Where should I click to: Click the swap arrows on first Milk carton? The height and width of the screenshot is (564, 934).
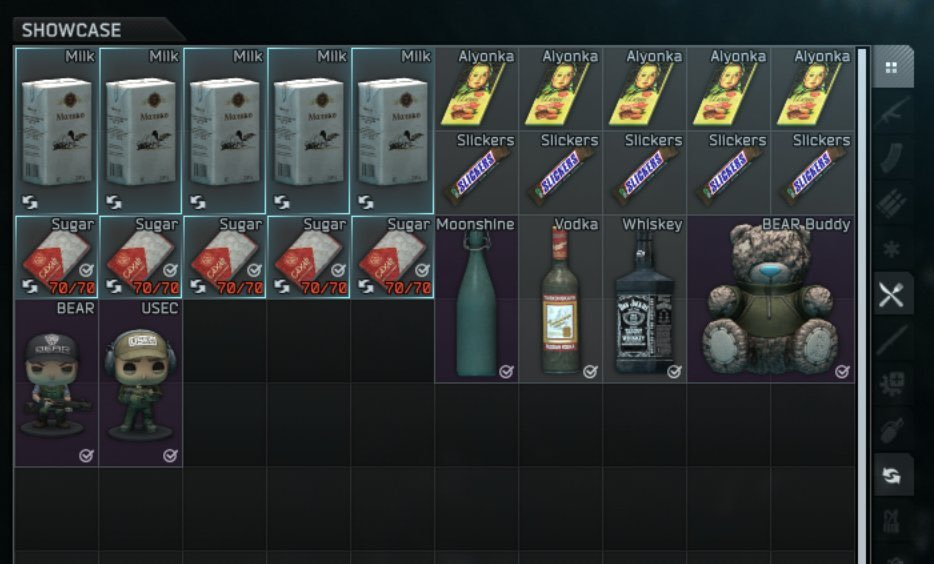tap(30, 202)
